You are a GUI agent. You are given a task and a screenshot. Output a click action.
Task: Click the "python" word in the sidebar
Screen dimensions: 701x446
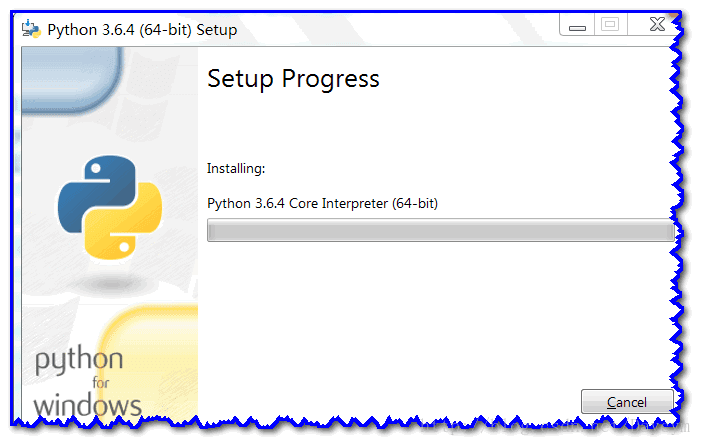point(79,361)
